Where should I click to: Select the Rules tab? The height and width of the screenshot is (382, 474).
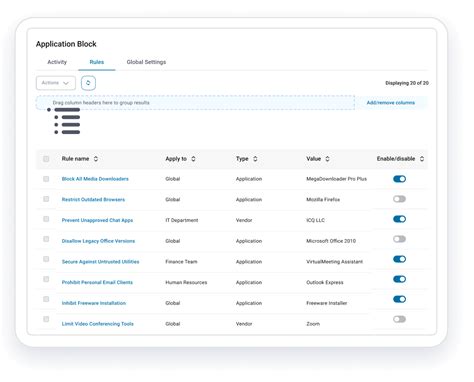(x=97, y=62)
